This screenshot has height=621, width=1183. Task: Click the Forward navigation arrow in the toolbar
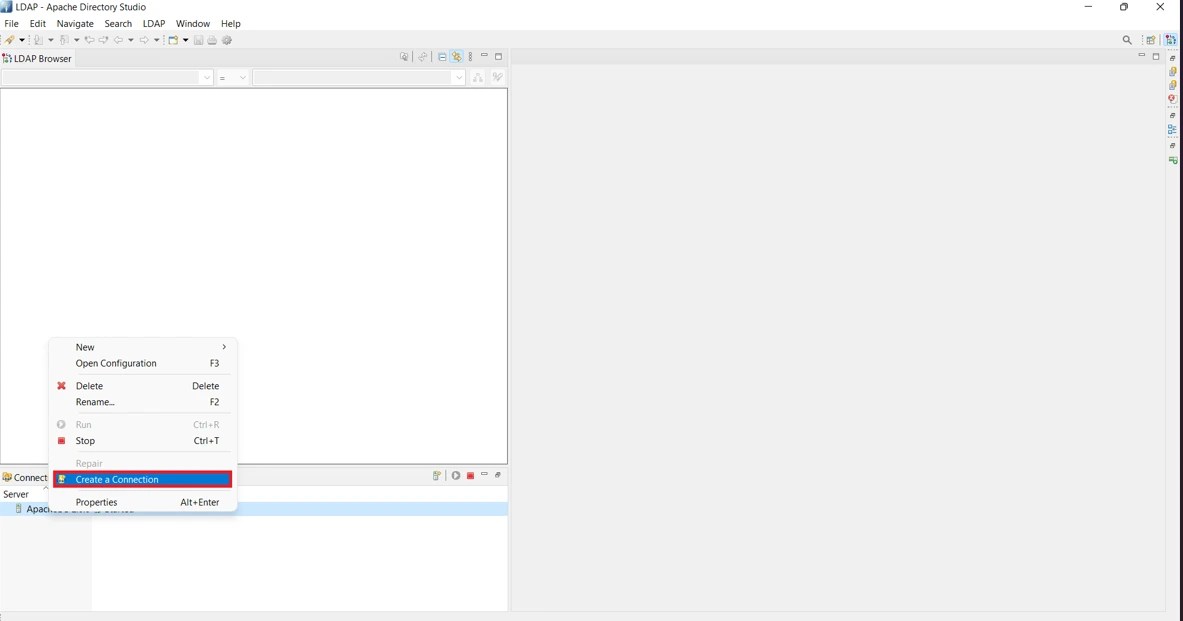[x=144, y=40]
